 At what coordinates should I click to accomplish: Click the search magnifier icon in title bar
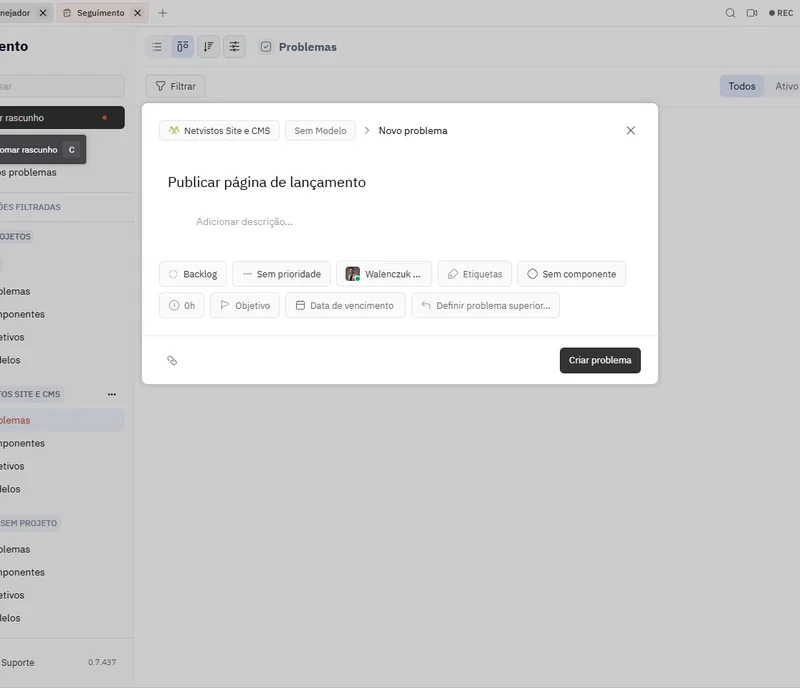click(730, 13)
